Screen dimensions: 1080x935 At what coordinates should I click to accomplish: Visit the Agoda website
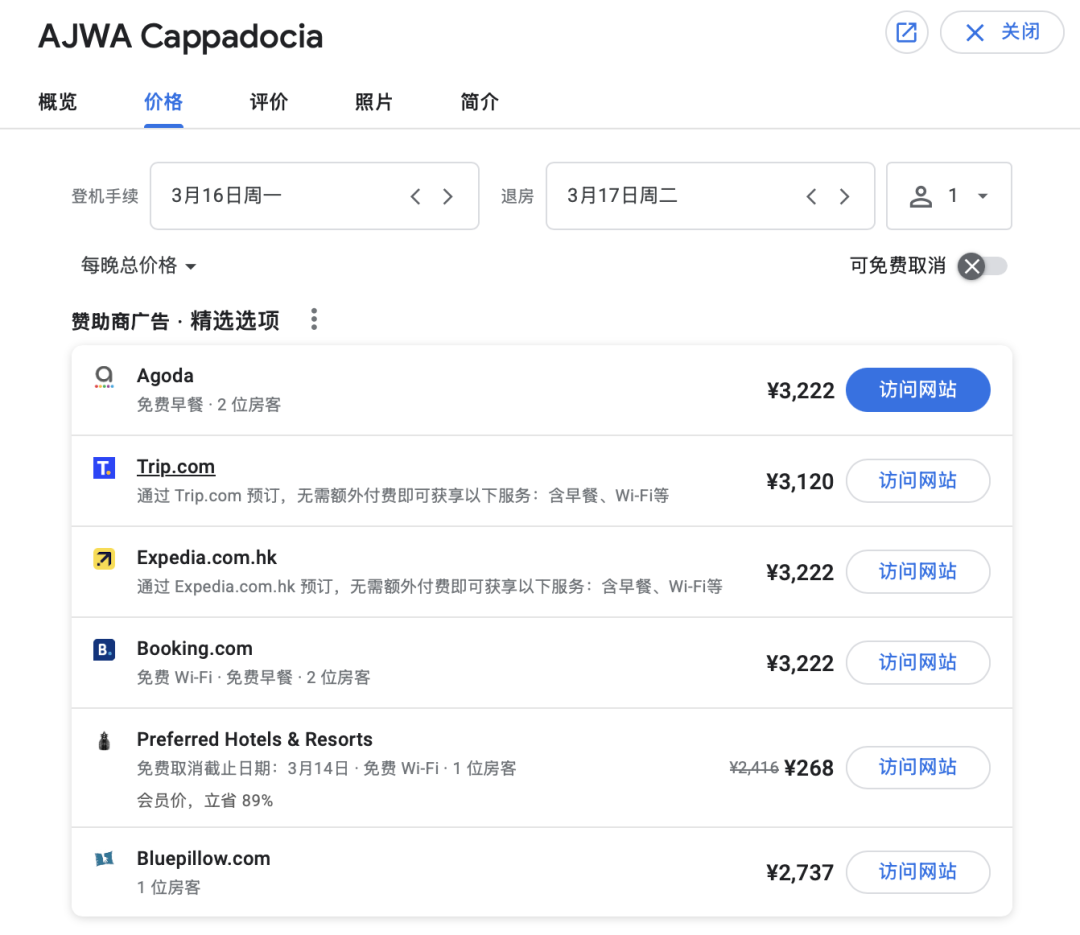click(917, 390)
